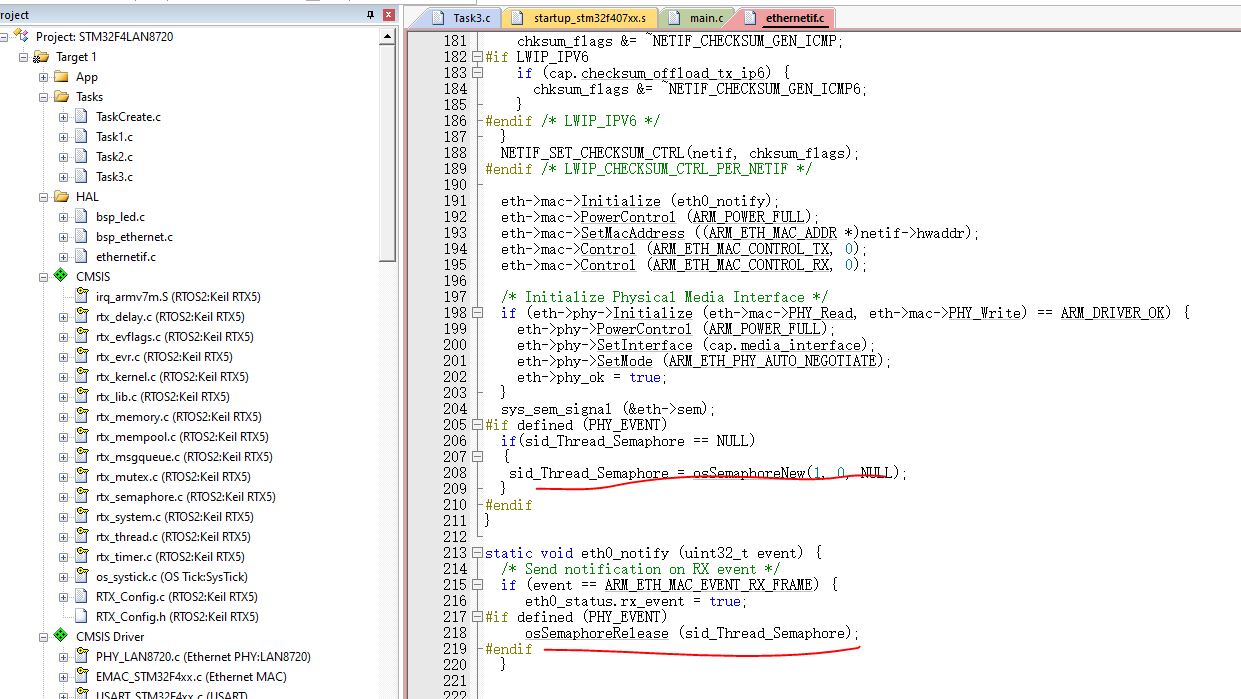Click the rtx_kernel.c component file icon
The height and width of the screenshot is (699, 1241).
click(x=82, y=377)
